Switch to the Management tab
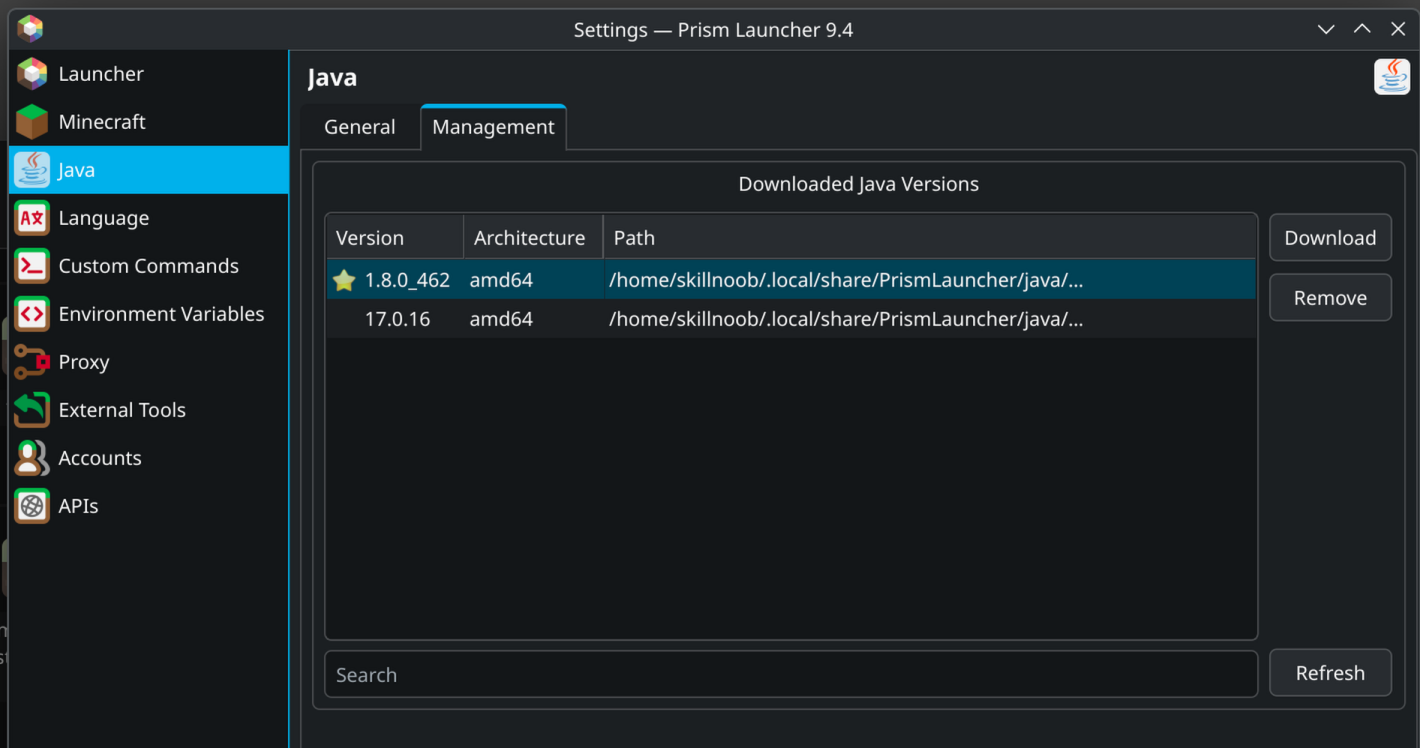The height and width of the screenshot is (748, 1420). coord(493,127)
